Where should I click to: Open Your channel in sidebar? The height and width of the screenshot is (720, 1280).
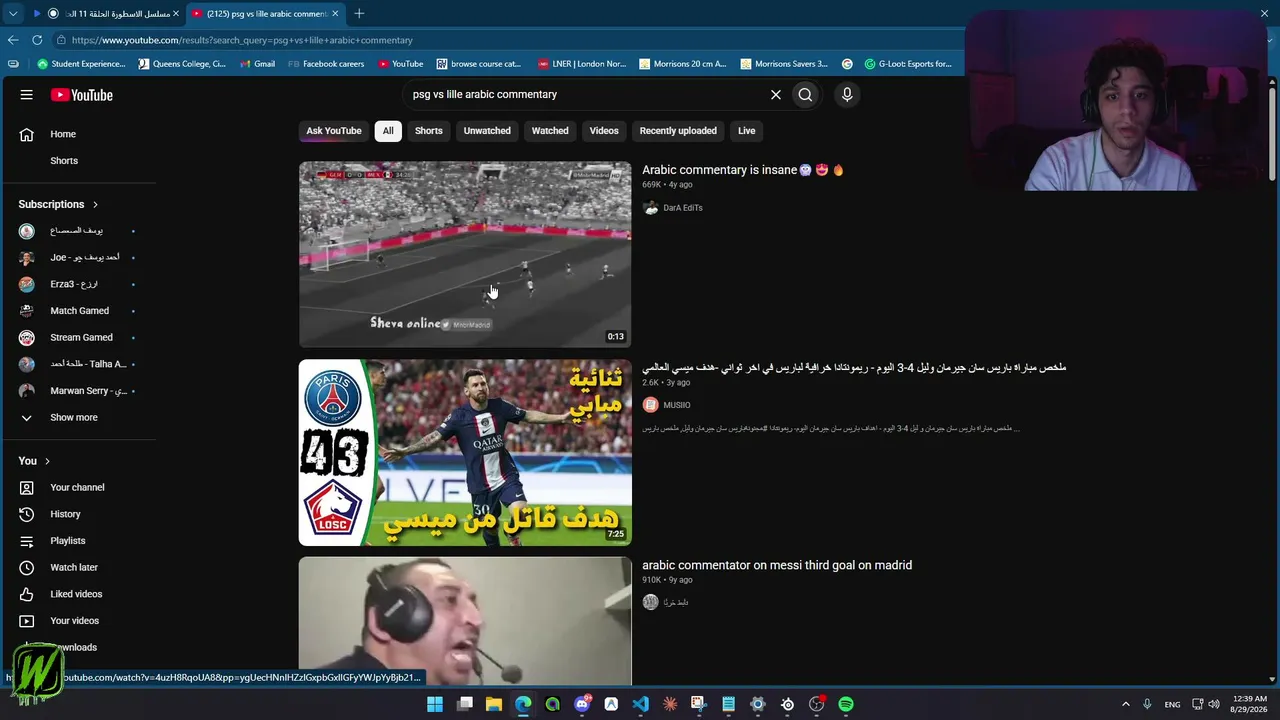pyautogui.click(x=78, y=487)
